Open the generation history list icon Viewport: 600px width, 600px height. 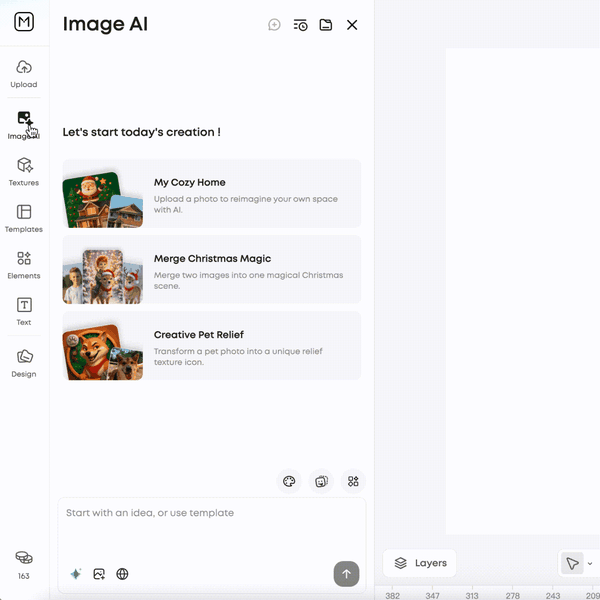click(x=300, y=25)
